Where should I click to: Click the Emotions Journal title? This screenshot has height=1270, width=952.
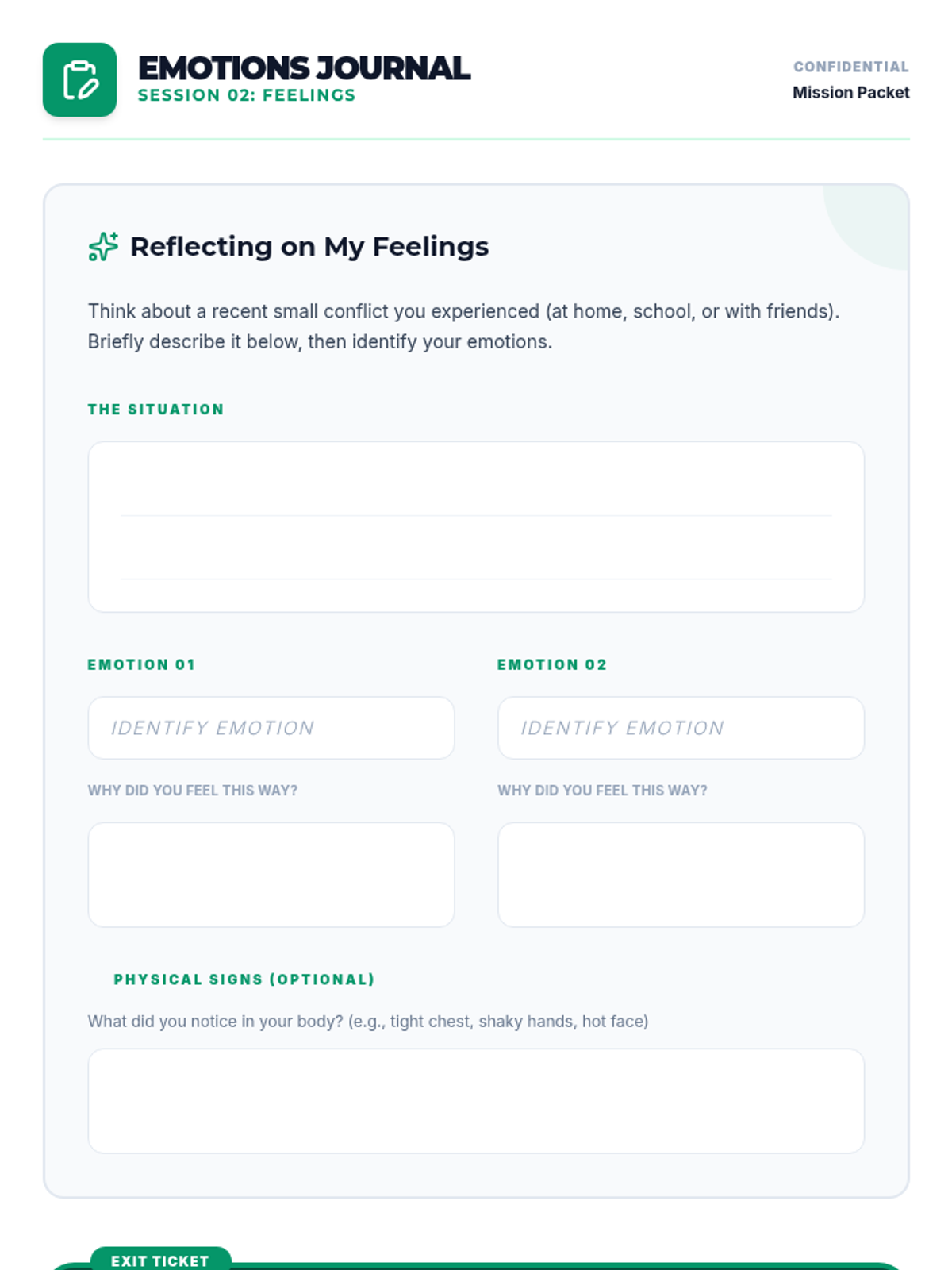[x=304, y=68]
